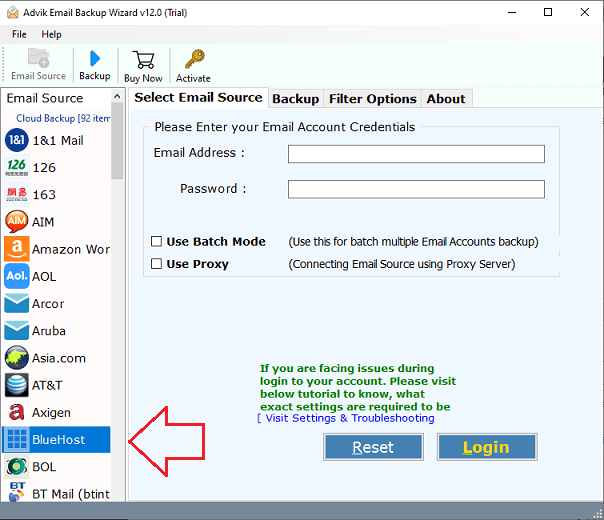This screenshot has width=604, height=520.
Task: Select the 126 mail source icon
Action: point(17,167)
